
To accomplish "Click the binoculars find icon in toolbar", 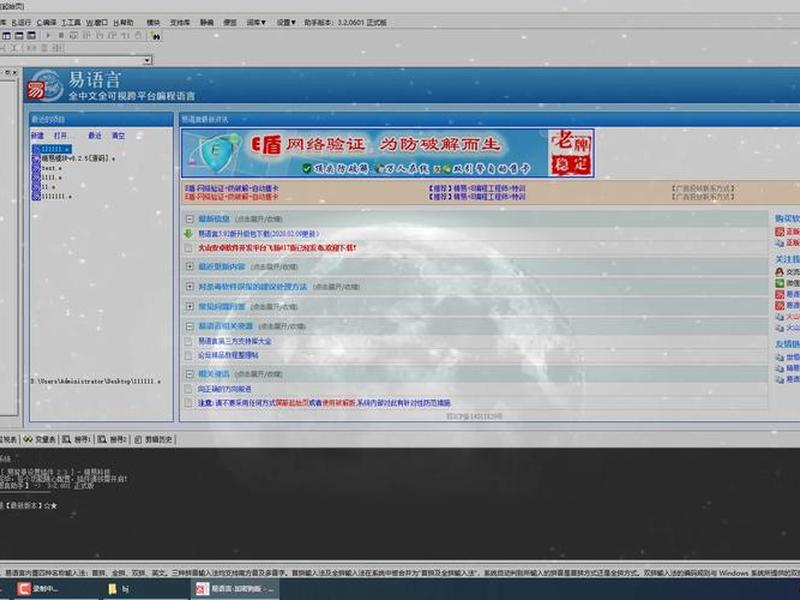I will click(155, 36).
